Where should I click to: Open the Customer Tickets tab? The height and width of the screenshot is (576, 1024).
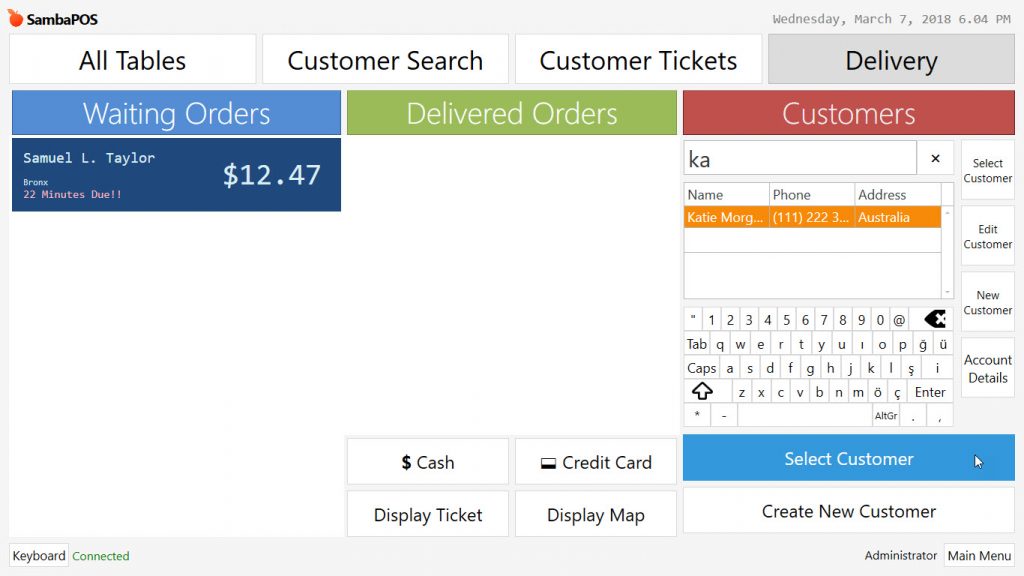point(638,60)
